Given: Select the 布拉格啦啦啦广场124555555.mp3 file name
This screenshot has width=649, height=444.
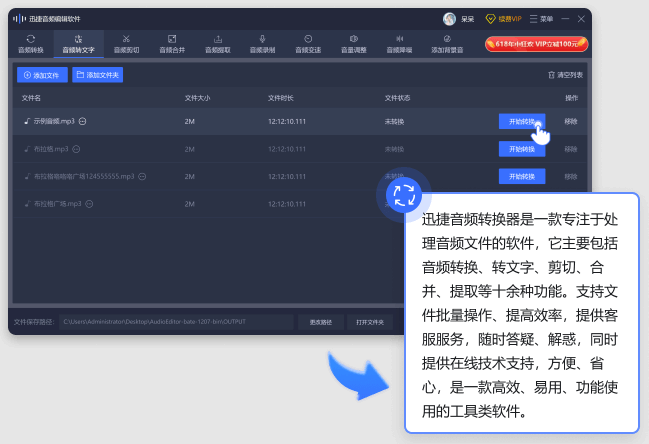Looking at the screenshot, I should point(84,176).
